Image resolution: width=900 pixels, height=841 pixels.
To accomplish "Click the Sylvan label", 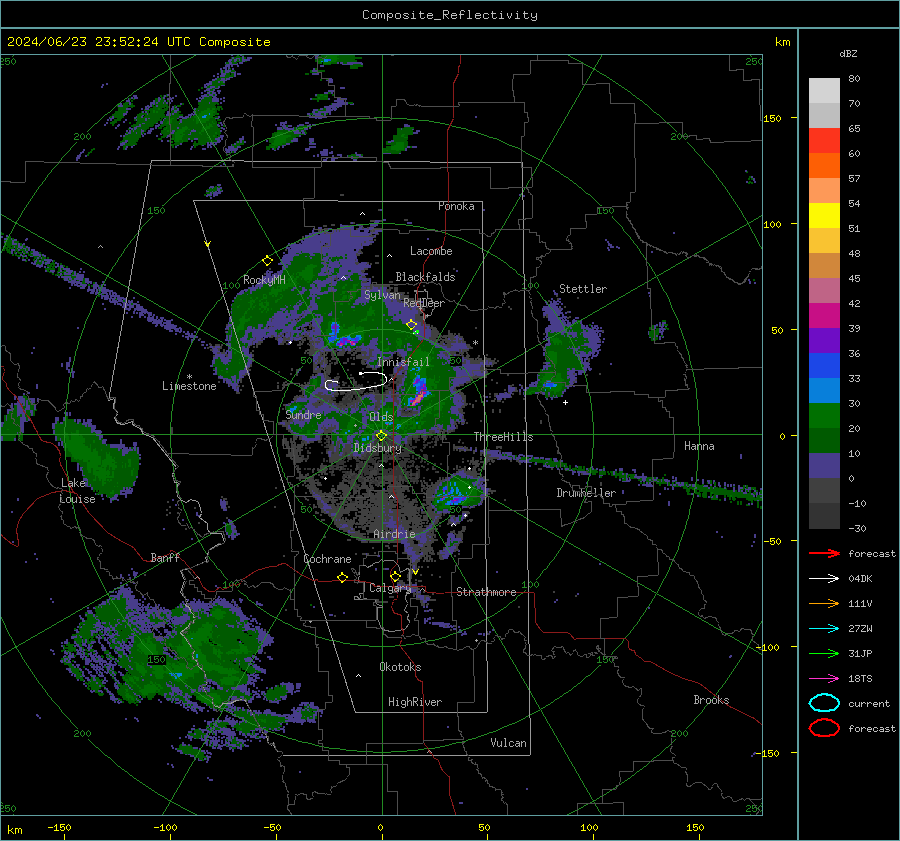I will tap(382, 295).
